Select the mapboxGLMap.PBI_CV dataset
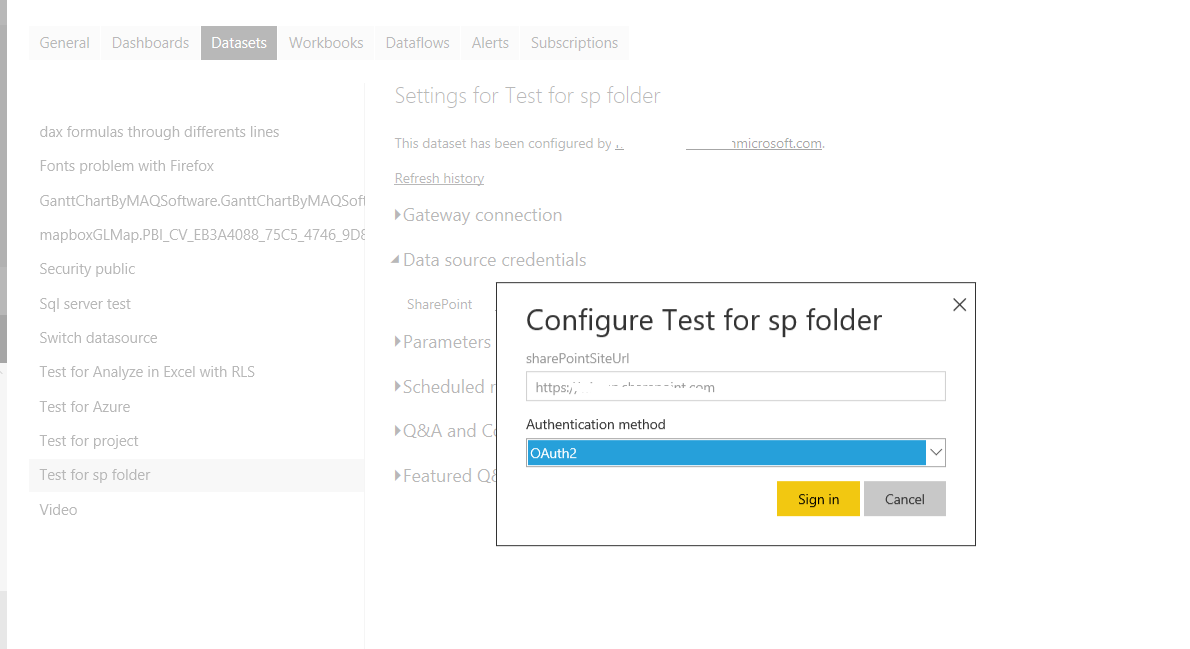The image size is (1190, 649). 202,235
